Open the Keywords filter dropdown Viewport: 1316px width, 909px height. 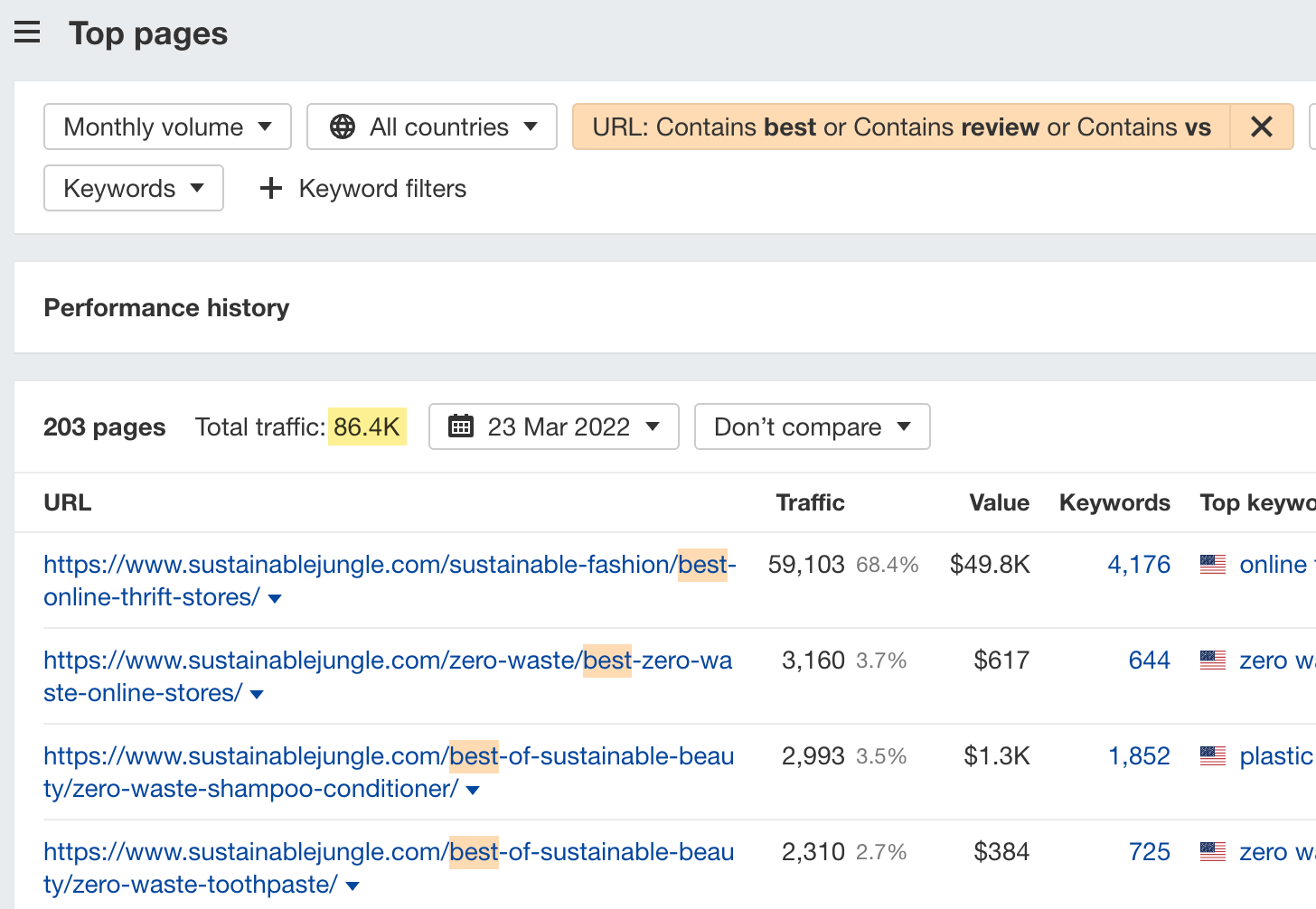(x=133, y=188)
